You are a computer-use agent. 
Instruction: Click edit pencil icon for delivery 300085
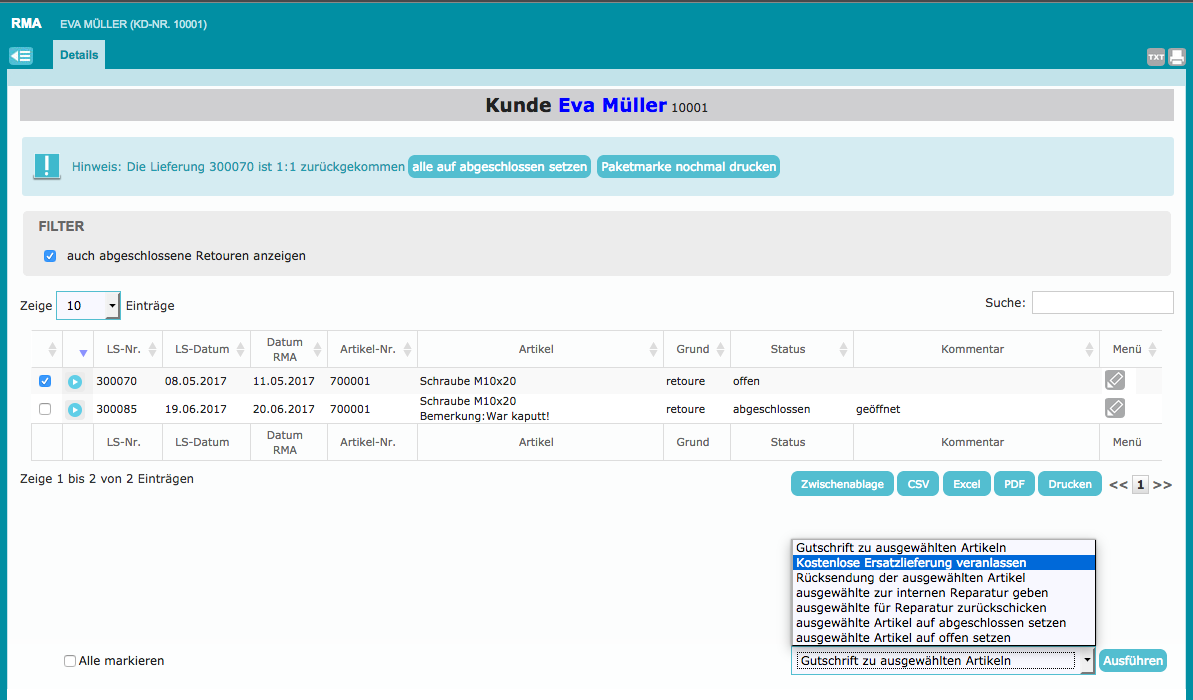click(x=1114, y=408)
